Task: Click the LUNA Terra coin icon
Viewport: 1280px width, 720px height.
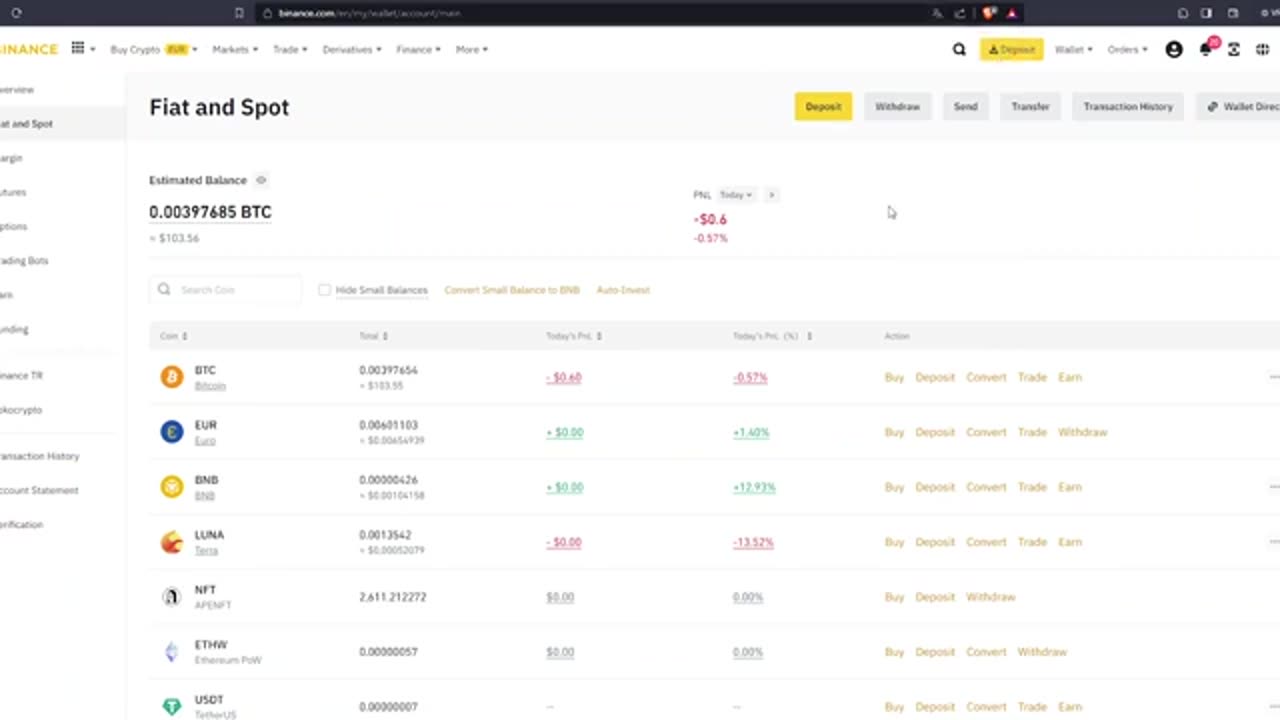Action: point(172,541)
